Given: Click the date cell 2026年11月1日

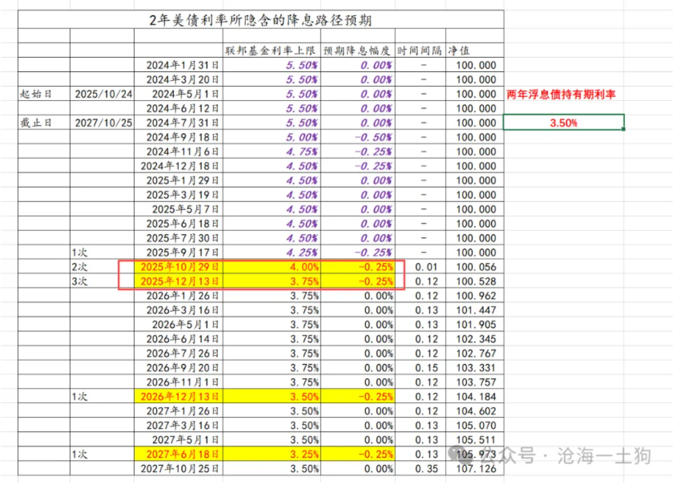Looking at the screenshot, I should tap(179, 382).
